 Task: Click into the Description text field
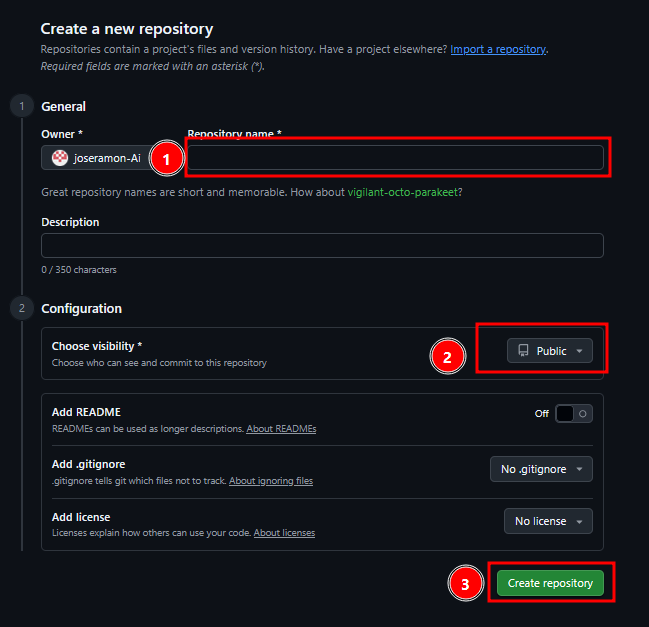pos(322,246)
